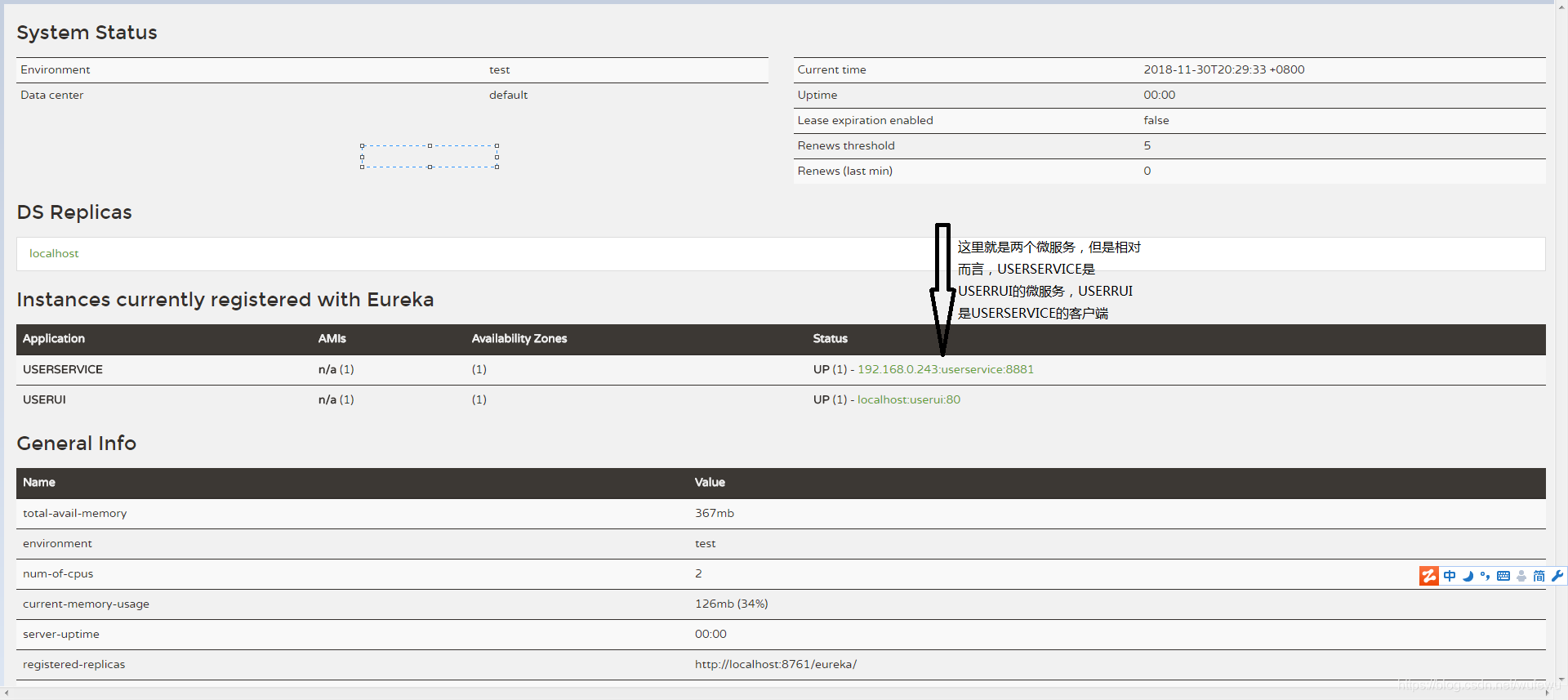Click the total-avail-memory row name
The image size is (1568, 700).
click(75, 513)
